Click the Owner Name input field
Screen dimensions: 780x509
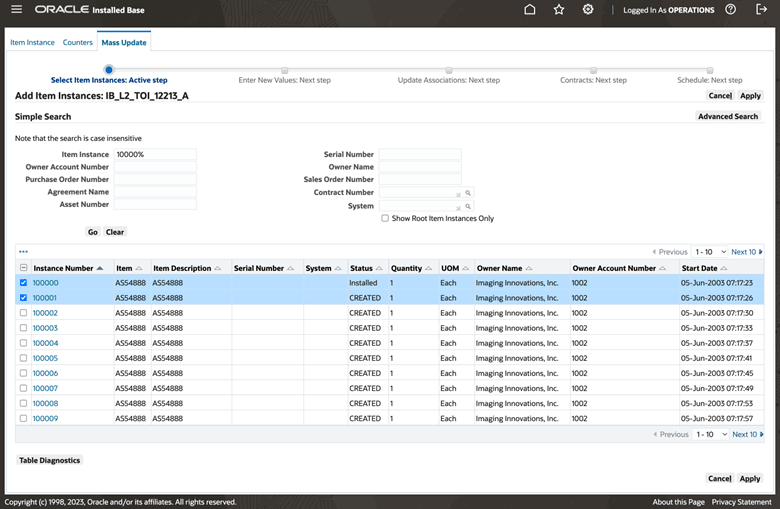click(x=420, y=167)
